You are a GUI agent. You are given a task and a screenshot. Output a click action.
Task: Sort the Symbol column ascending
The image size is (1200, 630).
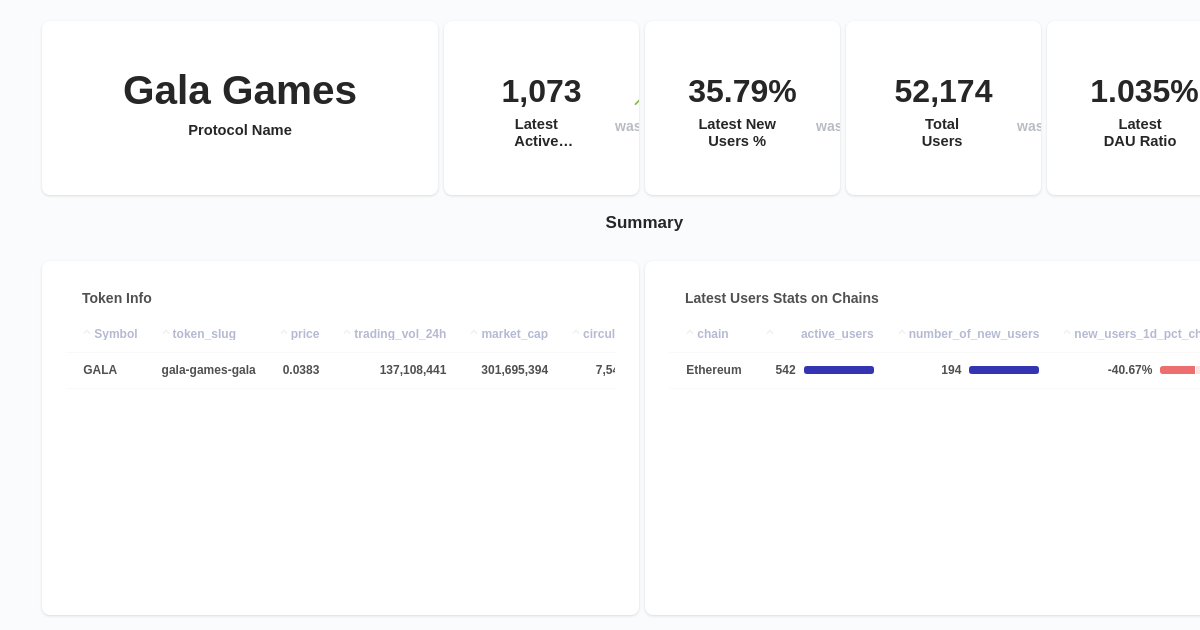(x=88, y=334)
